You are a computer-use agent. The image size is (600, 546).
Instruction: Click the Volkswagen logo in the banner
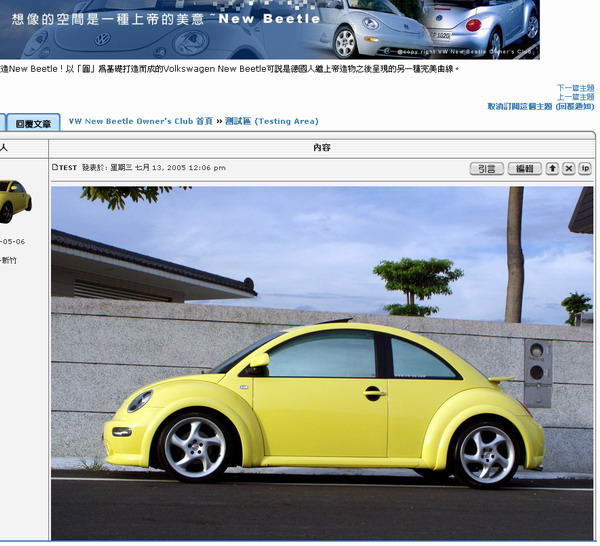coord(102,39)
